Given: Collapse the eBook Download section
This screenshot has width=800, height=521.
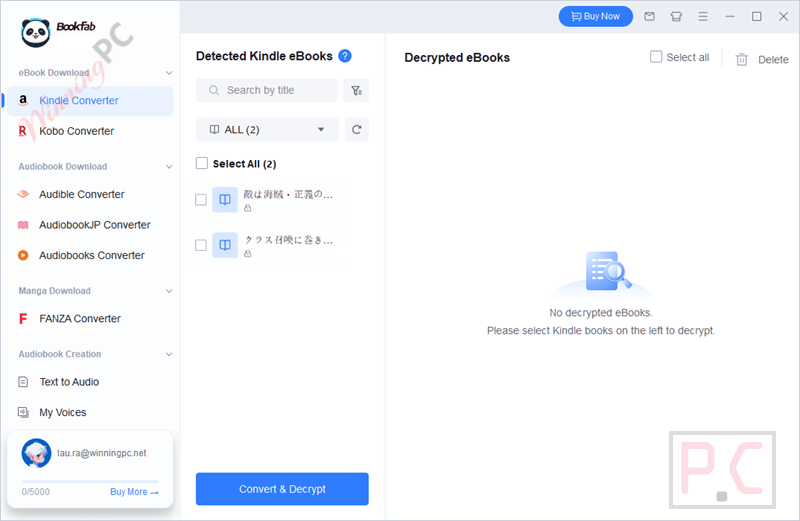Looking at the screenshot, I should point(169,73).
